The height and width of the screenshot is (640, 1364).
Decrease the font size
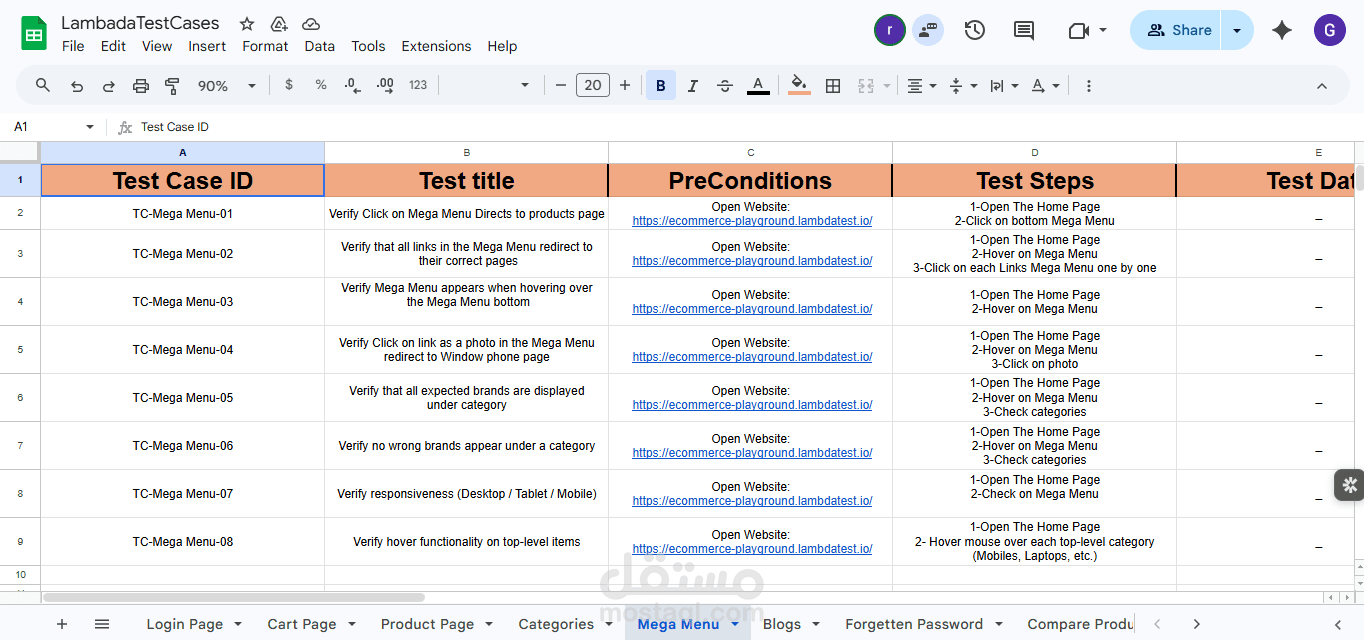coord(561,86)
